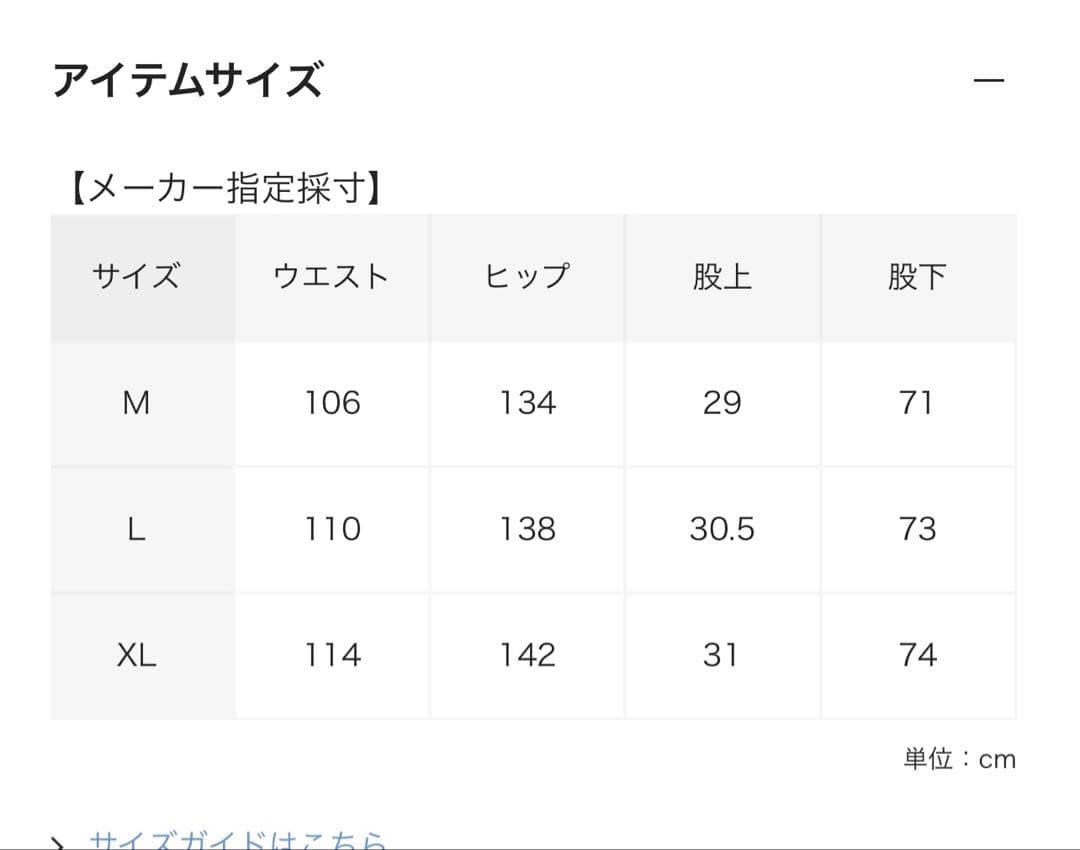1080x850 pixels.
Task: Click the 【メーカー指定採寸】 label
Action: [x=225, y=185]
